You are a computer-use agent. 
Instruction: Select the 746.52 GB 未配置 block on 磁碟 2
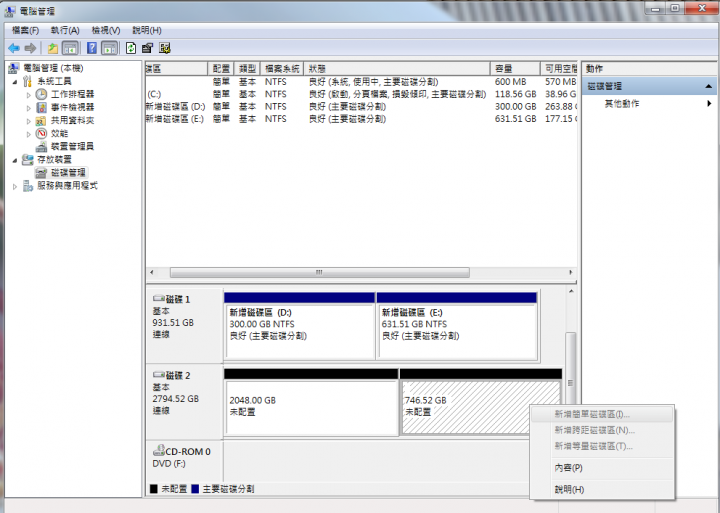(481, 402)
